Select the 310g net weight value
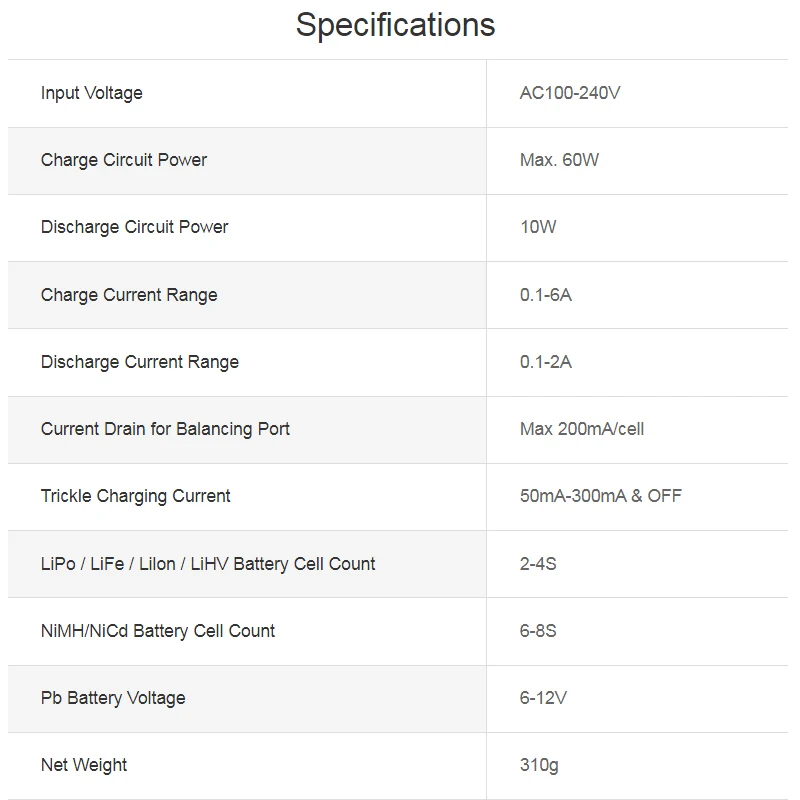800x800 pixels. click(x=539, y=765)
